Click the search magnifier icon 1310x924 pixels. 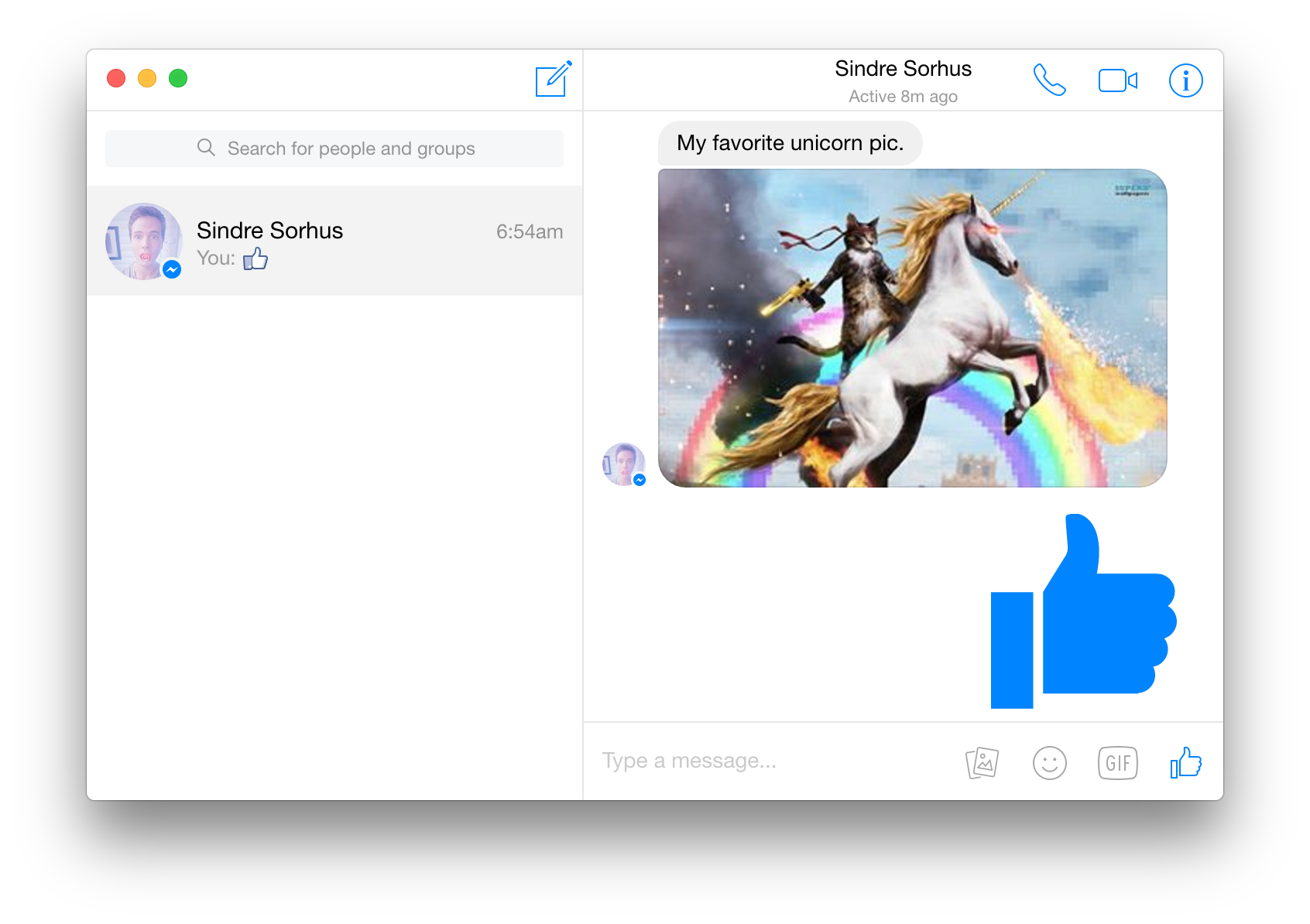point(206,148)
